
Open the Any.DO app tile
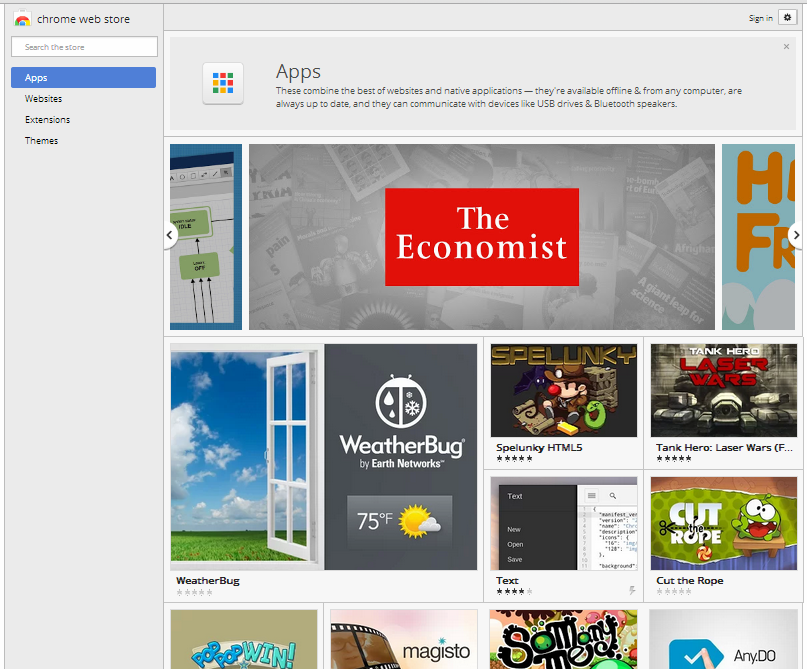[x=724, y=639]
